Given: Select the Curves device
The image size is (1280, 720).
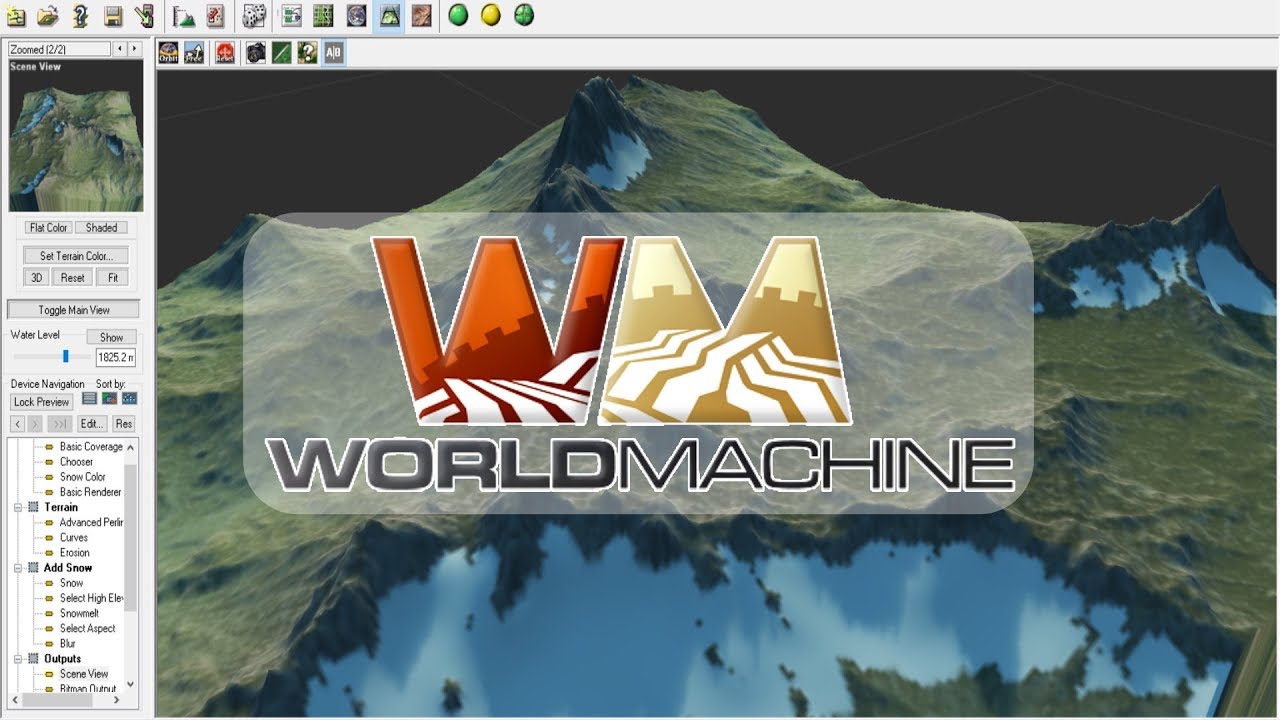Looking at the screenshot, I should click(74, 538).
